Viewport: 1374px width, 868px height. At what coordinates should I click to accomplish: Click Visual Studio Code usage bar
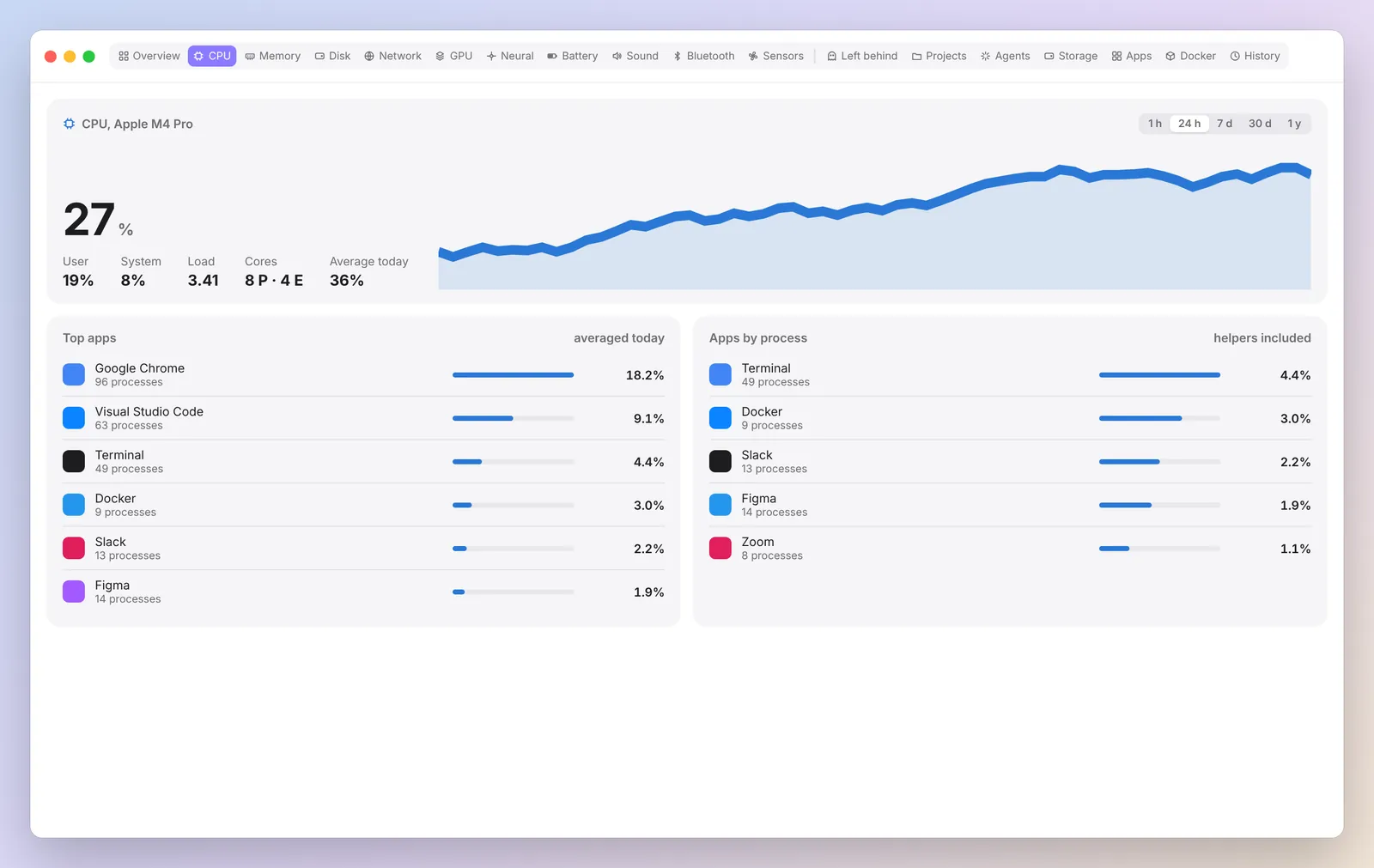click(513, 418)
